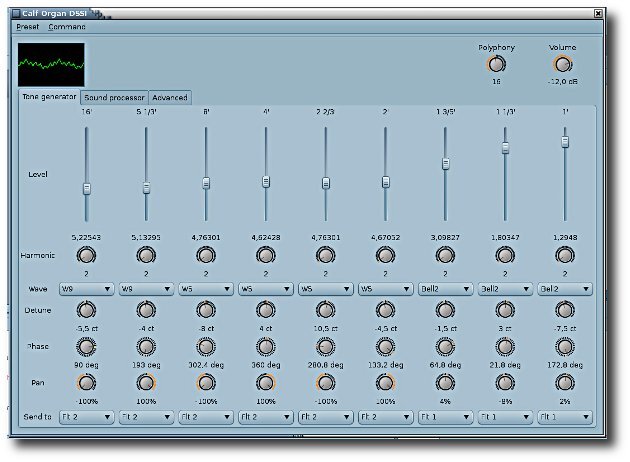Switch to the Sound processor tab
The height and width of the screenshot is (462, 630).
[x=114, y=98]
